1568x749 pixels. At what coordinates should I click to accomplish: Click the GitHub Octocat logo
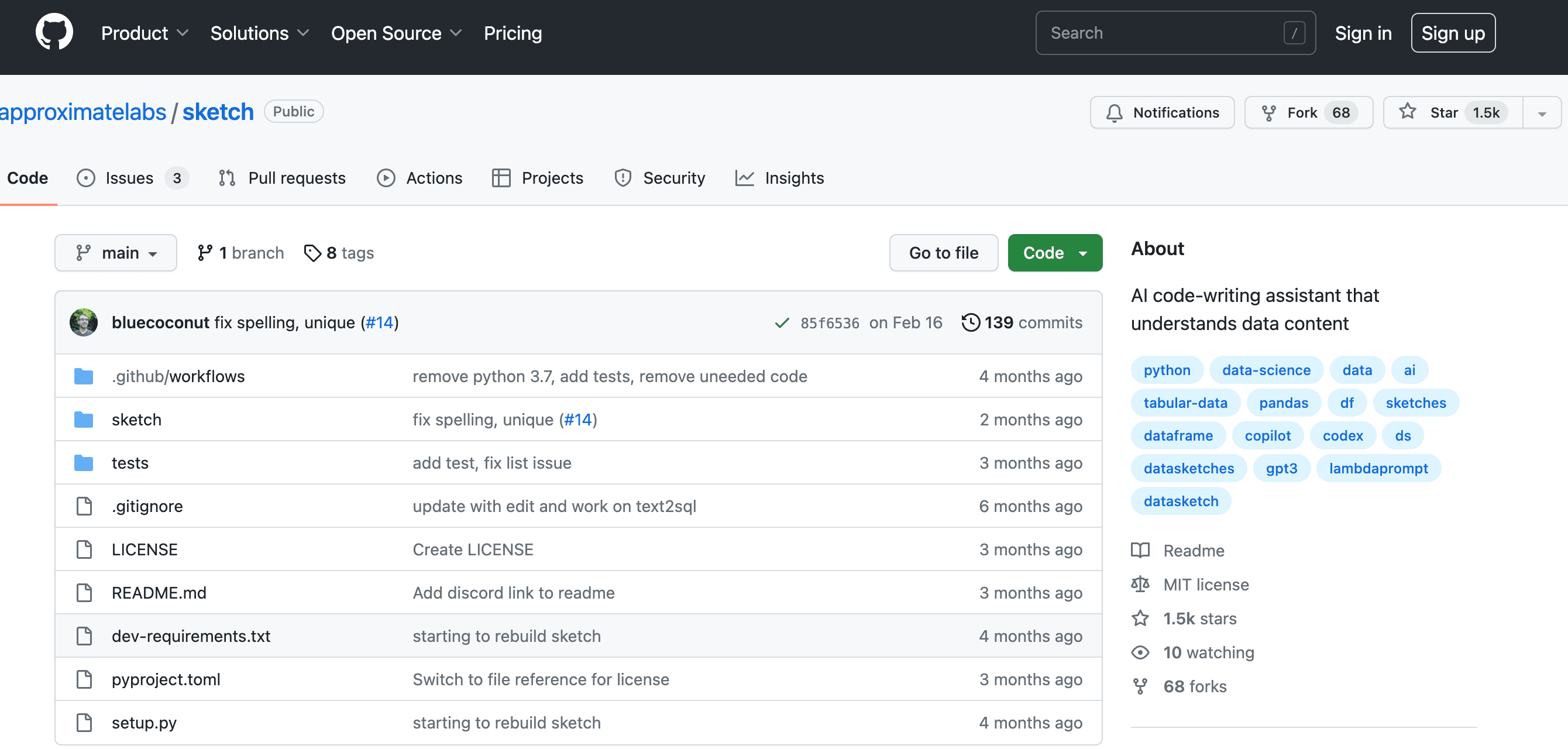pyautogui.click(x=54, y=32)
